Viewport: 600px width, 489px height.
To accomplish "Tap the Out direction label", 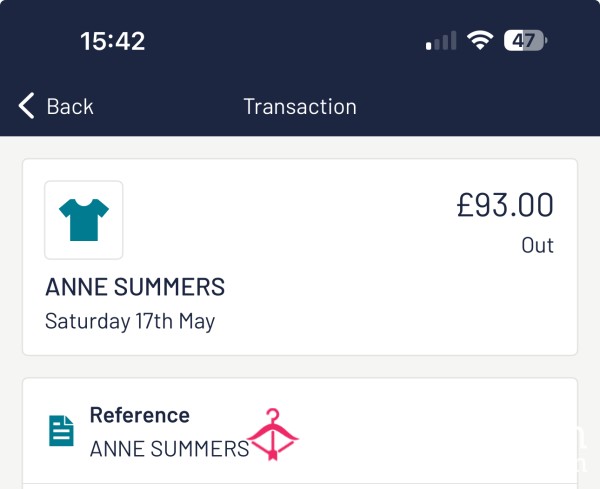I will click(x=537, y=245).
